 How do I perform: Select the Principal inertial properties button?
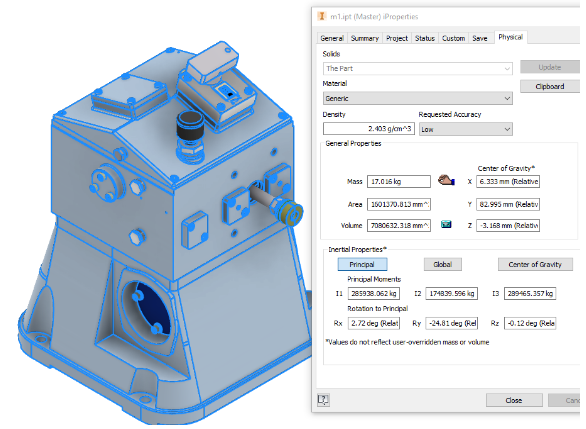(x=362, y=264)
